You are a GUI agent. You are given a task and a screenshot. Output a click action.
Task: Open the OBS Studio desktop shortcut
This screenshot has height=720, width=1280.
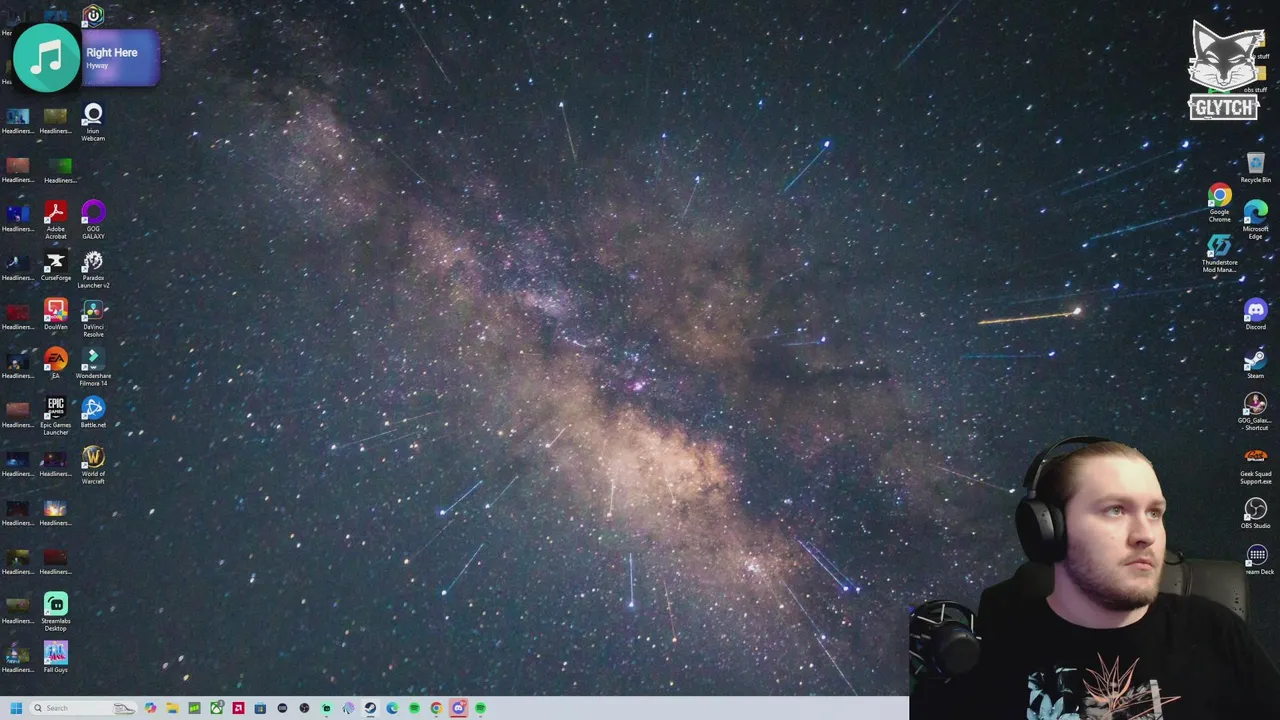[x=1255, y=514]
